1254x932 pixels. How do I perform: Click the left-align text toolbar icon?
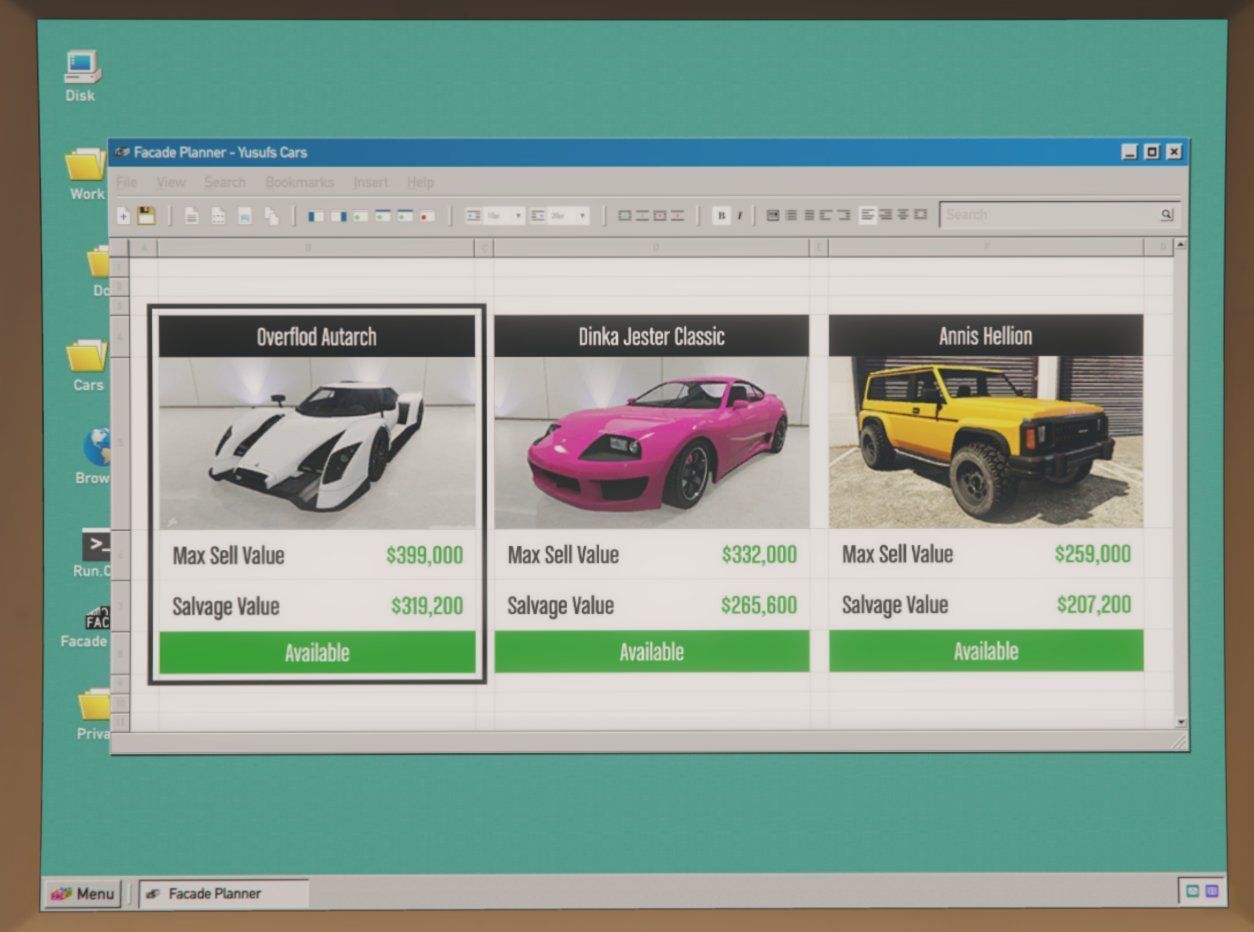(x=867, y=215)
